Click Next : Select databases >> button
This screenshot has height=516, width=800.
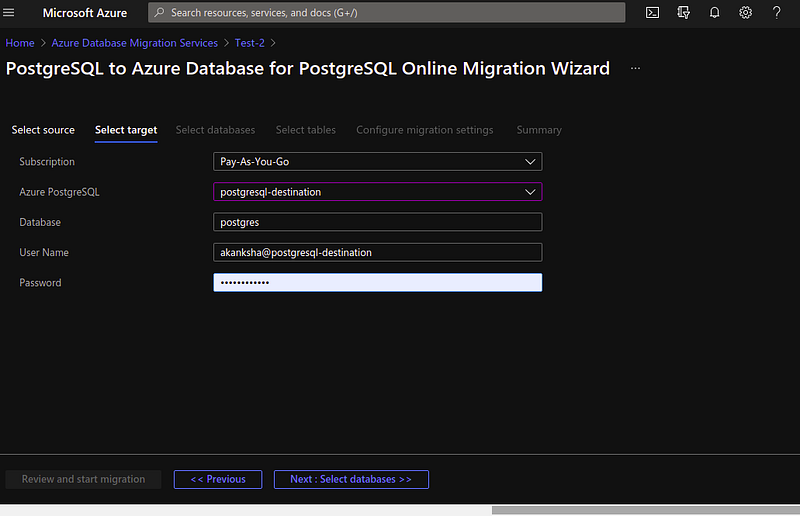[351, 479]
